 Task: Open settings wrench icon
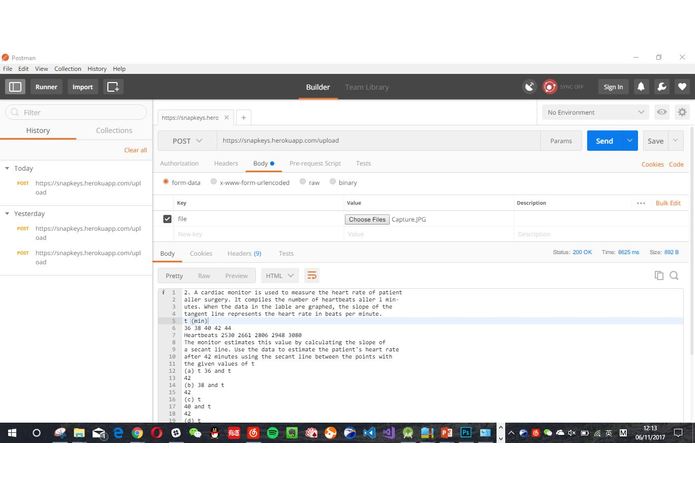click(662, 87)
